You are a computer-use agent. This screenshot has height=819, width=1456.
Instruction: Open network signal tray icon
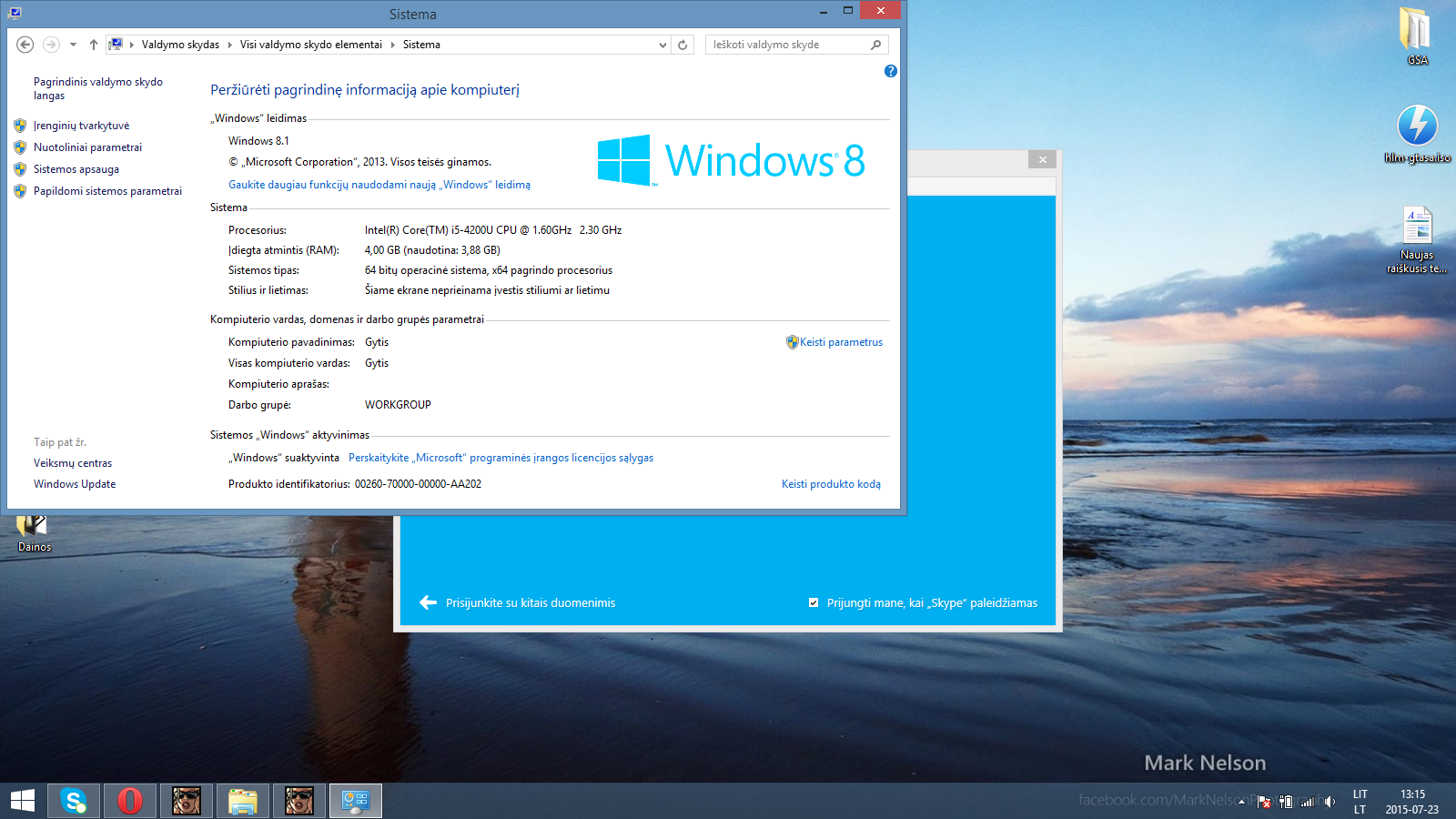1308,802
